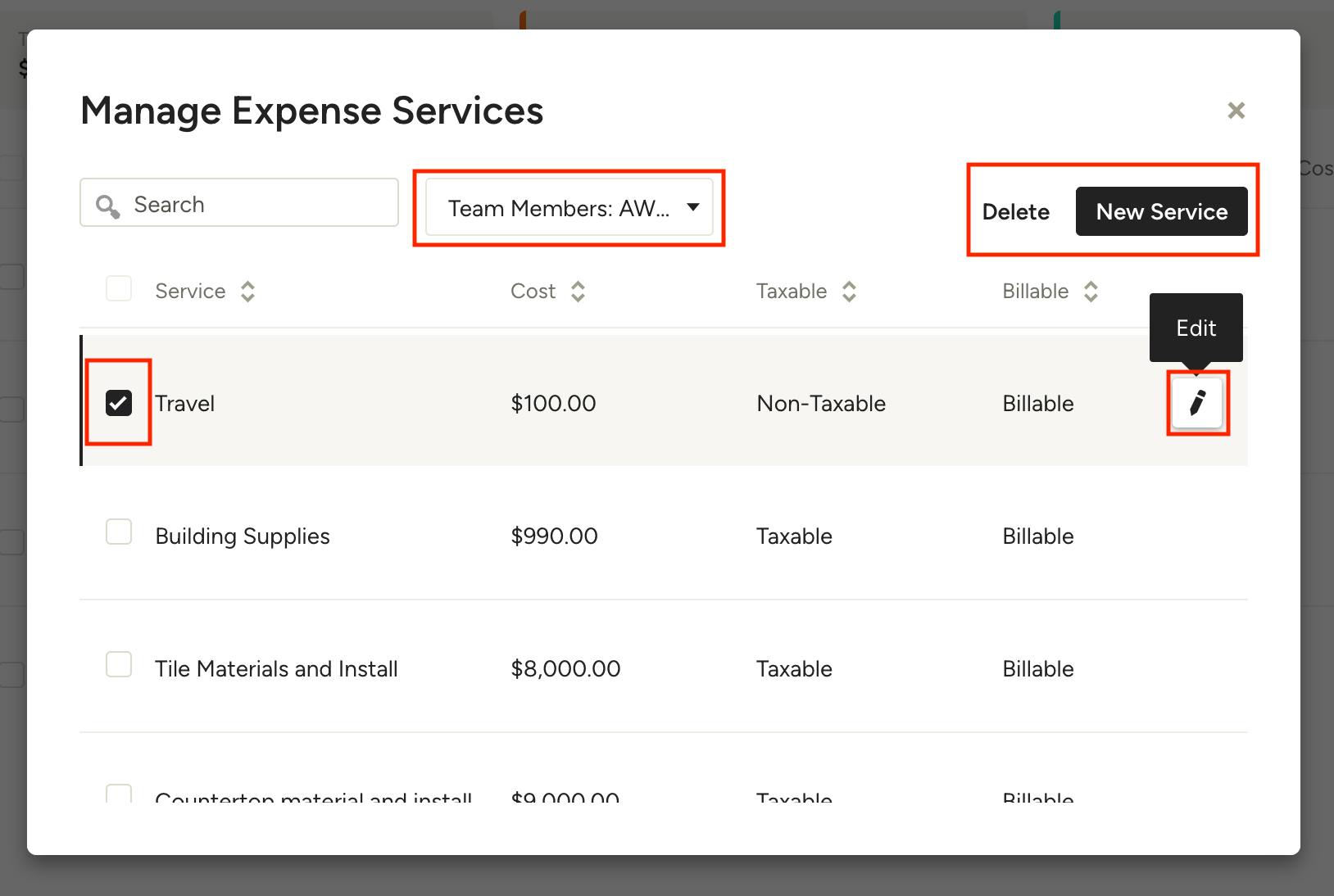
Task: Click the pencil Edit icon for Travel
Action: pyautogui.click(x=1197, y=403)
